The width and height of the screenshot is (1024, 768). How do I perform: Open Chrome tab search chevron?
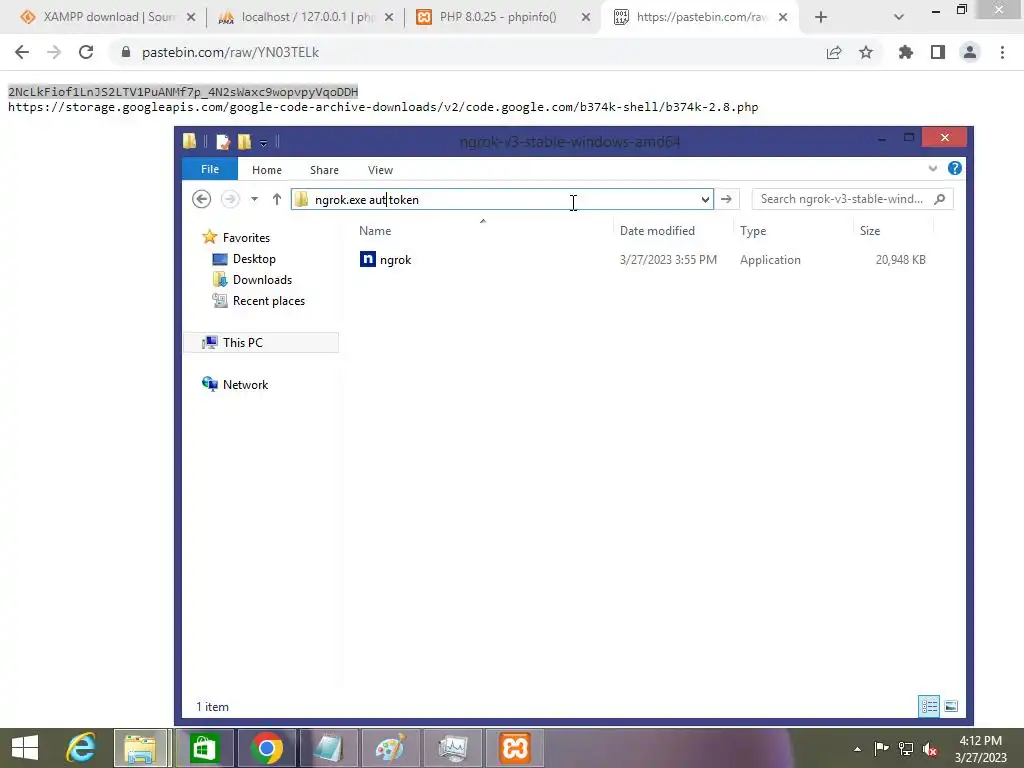pos(899,17)
